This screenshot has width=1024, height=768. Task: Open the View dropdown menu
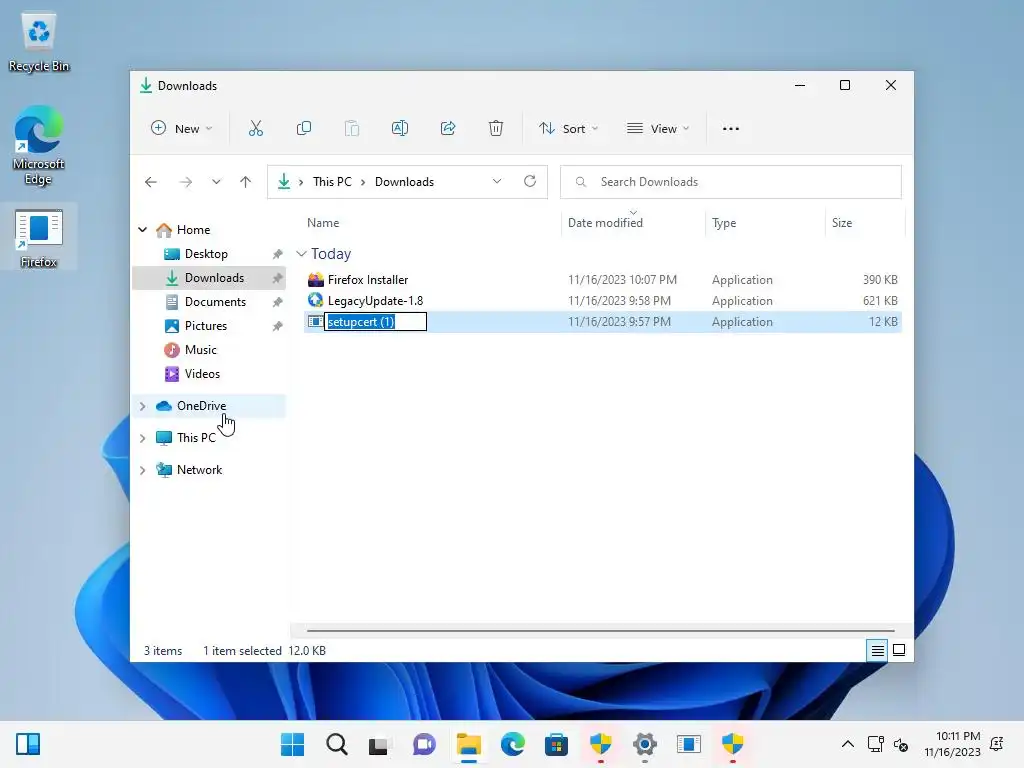point(658,129)
